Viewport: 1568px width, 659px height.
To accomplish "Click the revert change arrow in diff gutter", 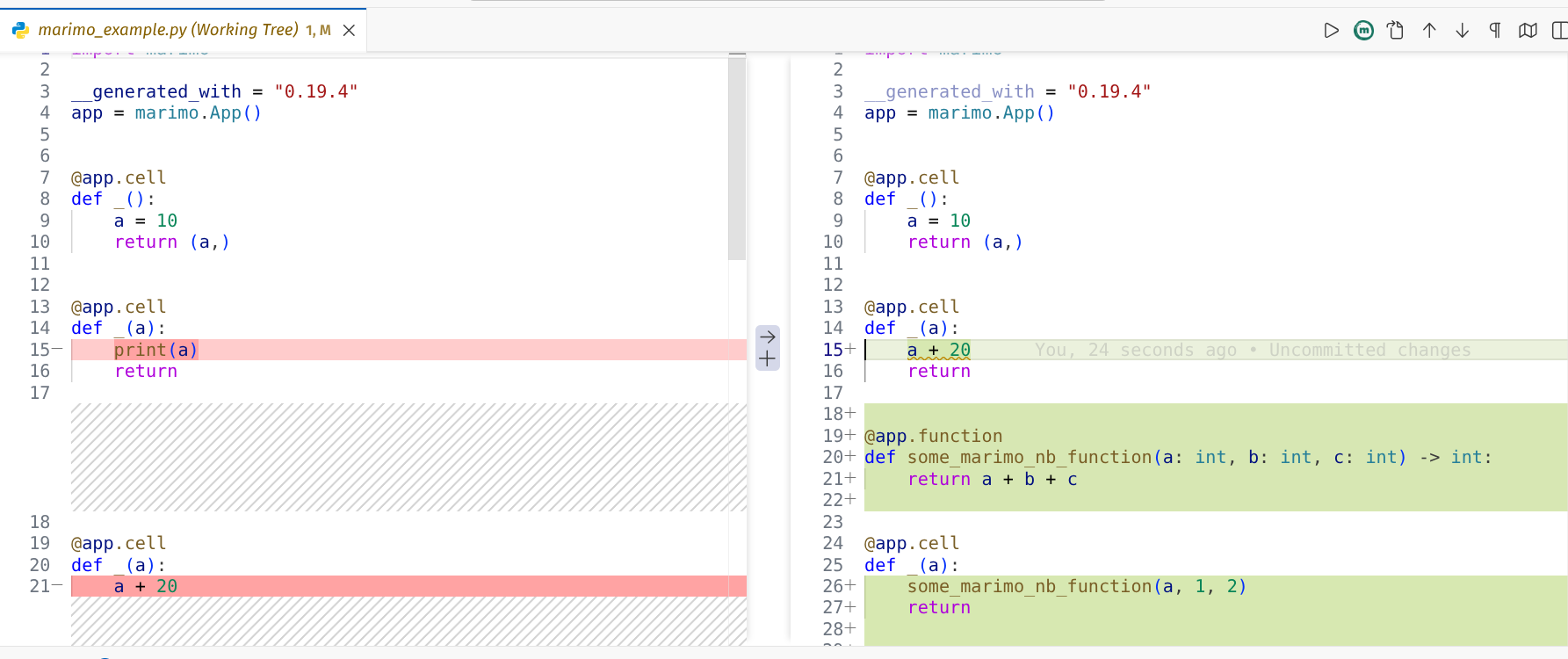I will tap(768, 337).
